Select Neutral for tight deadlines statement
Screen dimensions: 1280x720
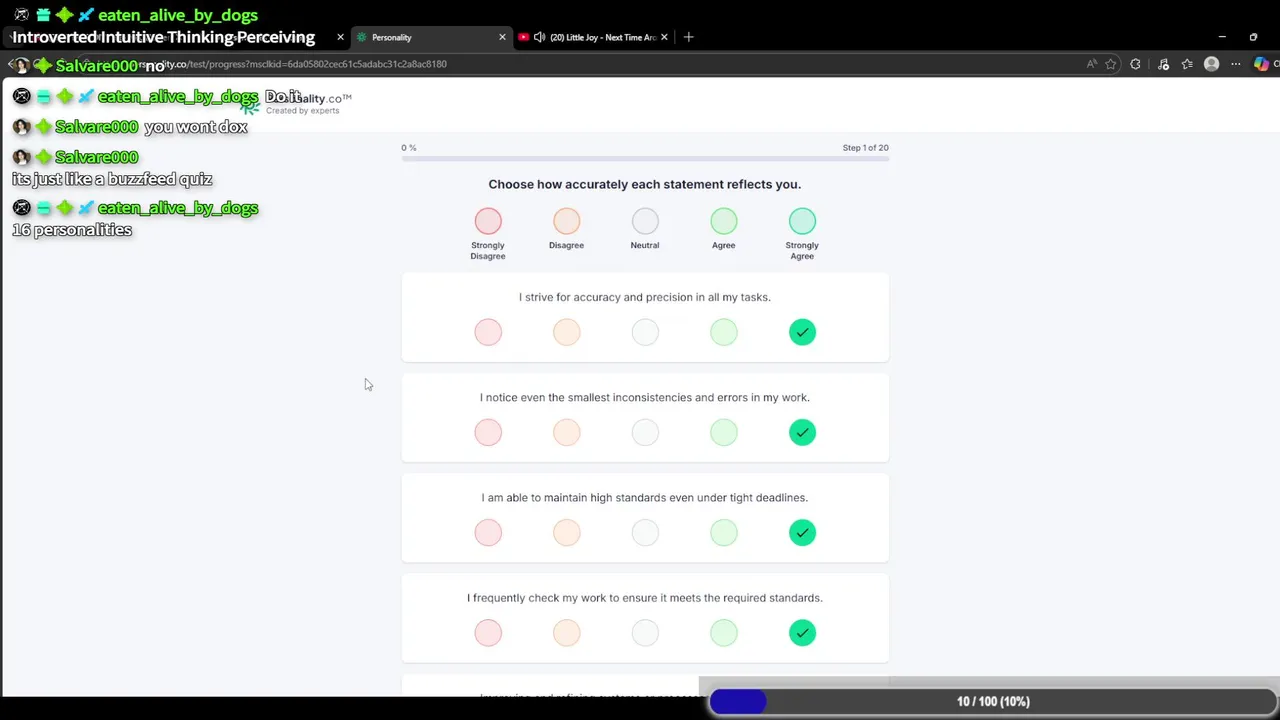pos(645,532)
